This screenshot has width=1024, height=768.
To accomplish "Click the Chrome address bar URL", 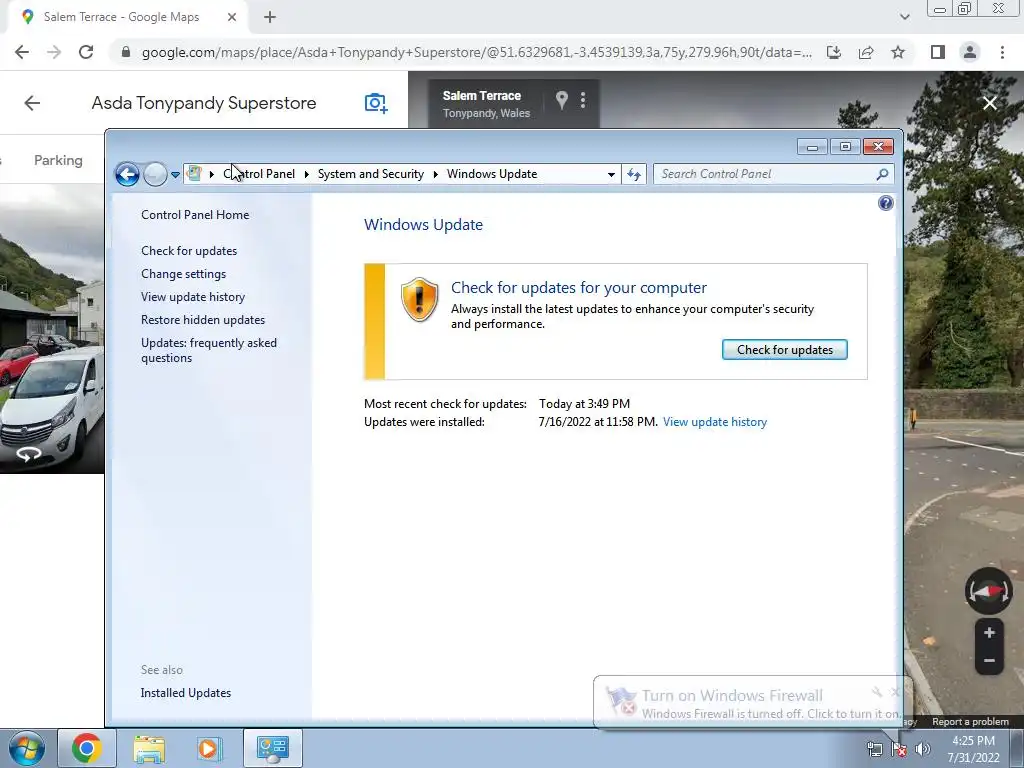I will tap(477, 52).
